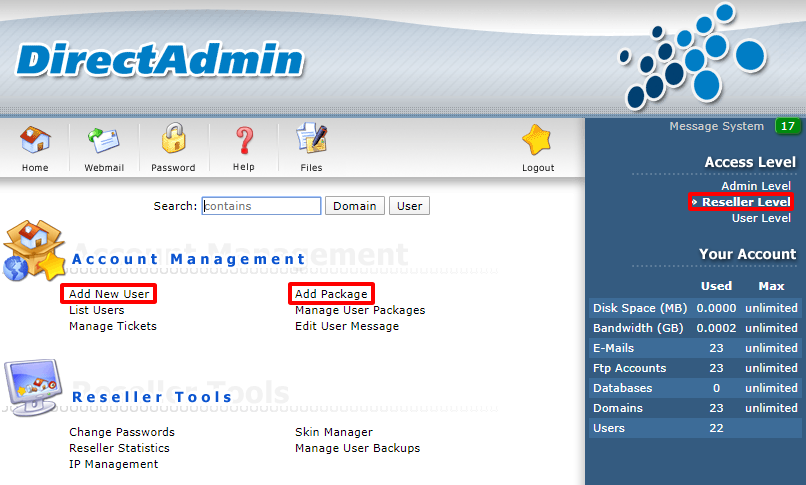Open Reseller Statistics link
The image size is (806, 485).
coord(119,448)
